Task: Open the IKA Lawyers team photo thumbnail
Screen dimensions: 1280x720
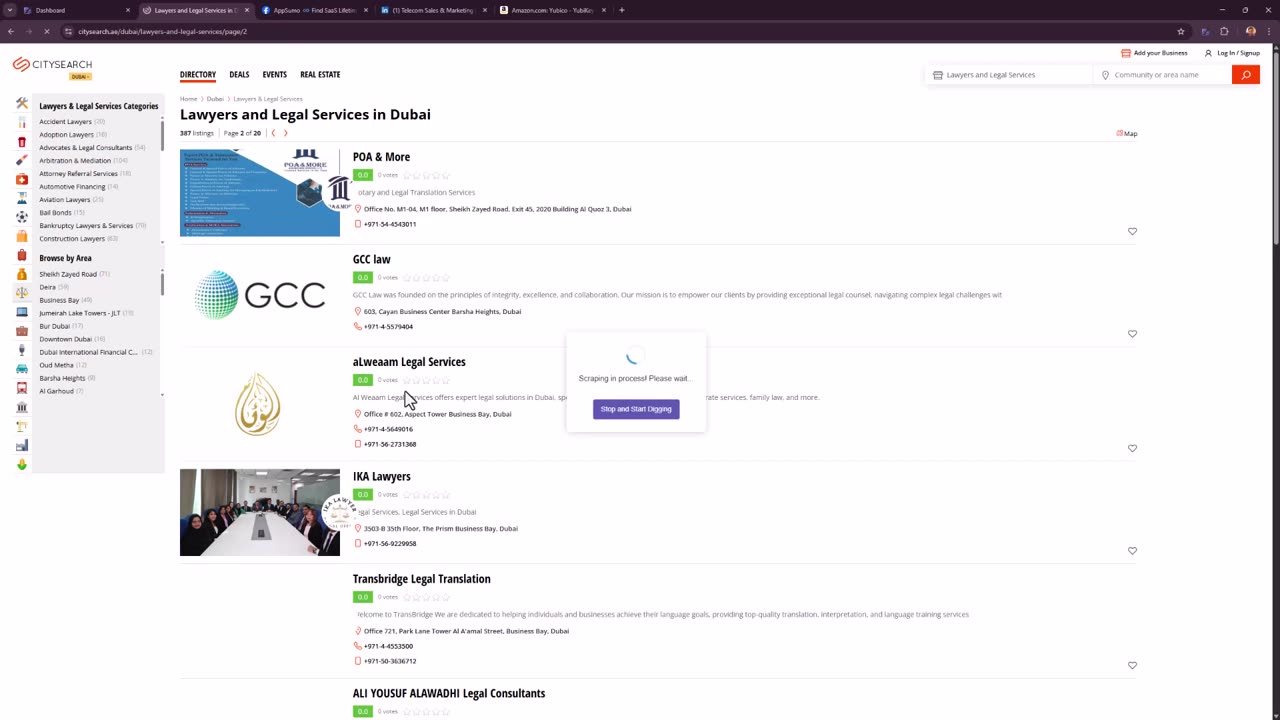Action: coord(260,512)
